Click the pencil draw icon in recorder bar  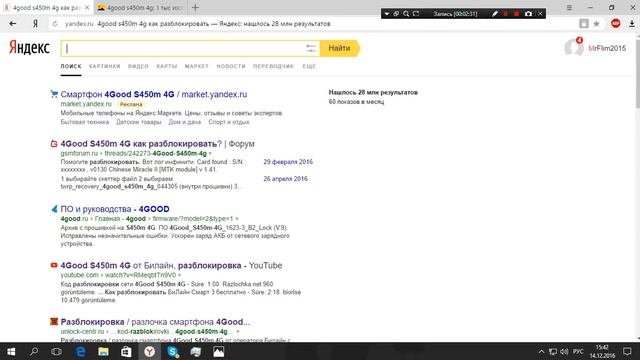[x=495, y=14]
